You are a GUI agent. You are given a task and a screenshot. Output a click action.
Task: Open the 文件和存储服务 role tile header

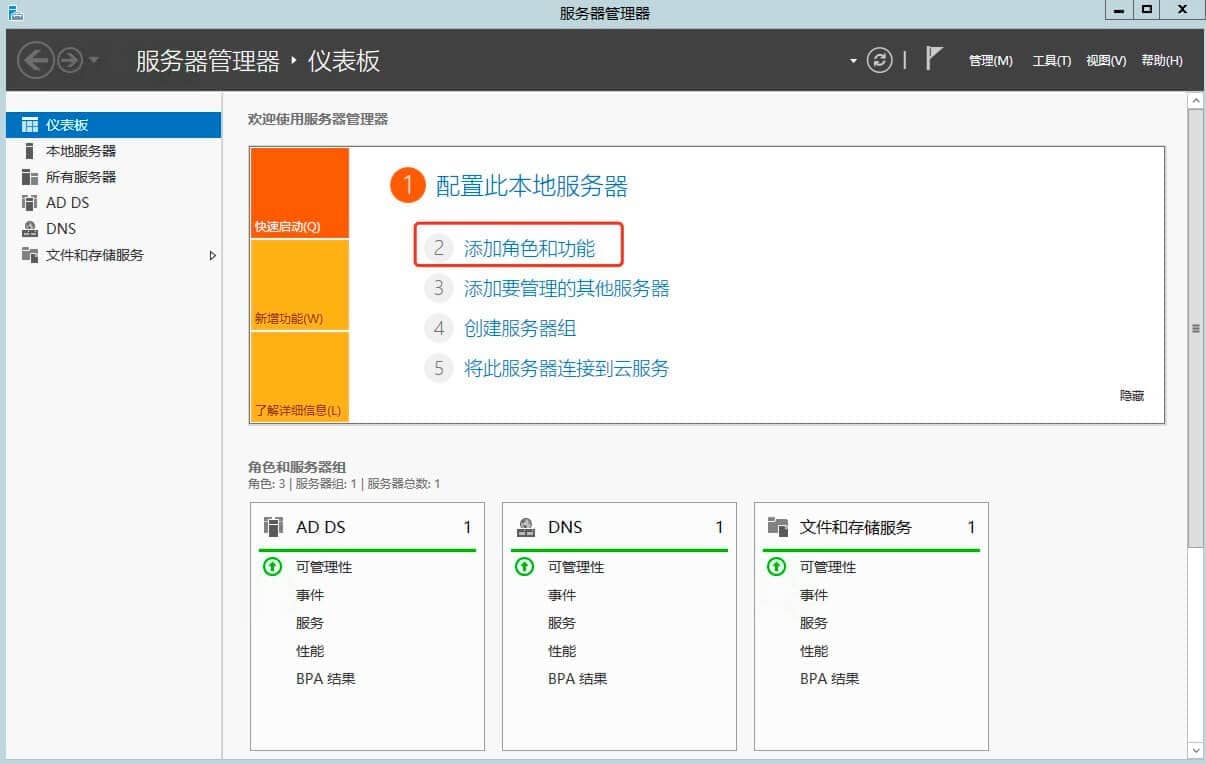pyautogui.click(x=871, y=527)
